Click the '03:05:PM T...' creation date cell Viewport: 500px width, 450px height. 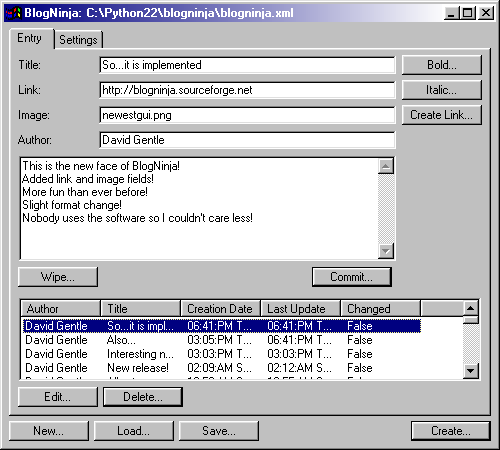pyautogui.click(x=219, y=340)
